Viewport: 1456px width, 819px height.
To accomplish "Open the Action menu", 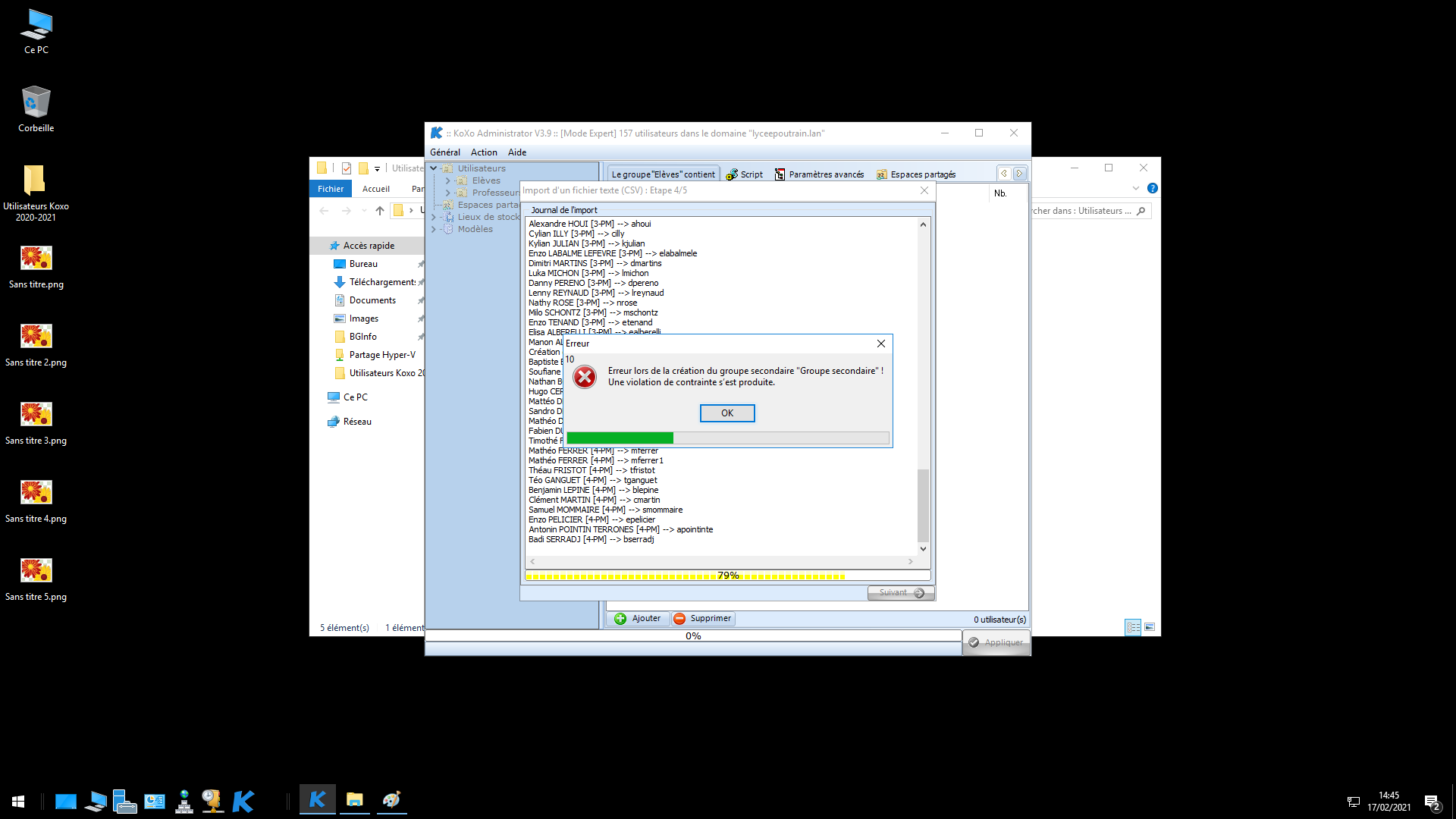I will (484, 152).
